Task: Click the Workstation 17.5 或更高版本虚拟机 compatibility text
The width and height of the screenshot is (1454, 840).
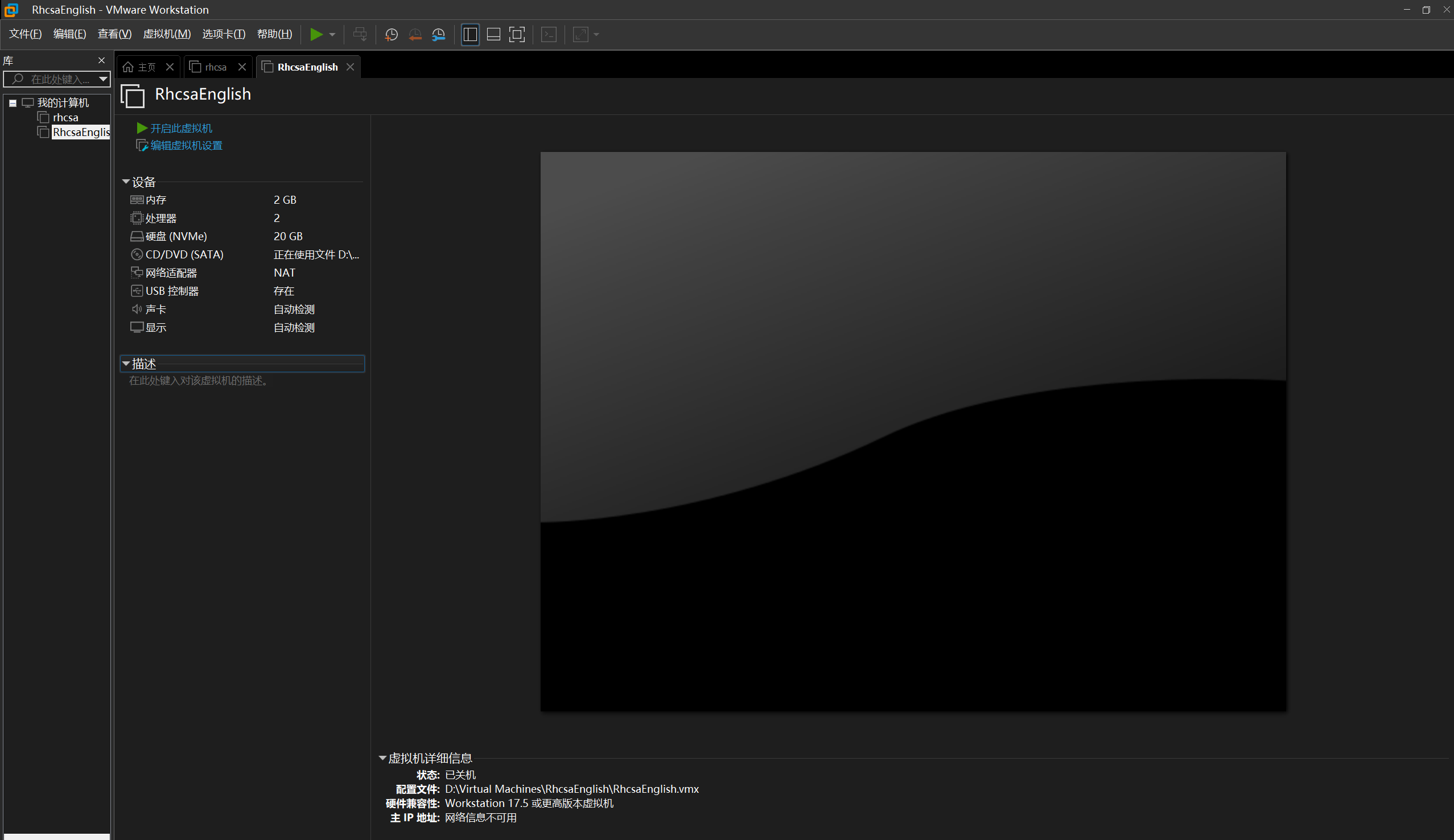Action: click(529, 804)
